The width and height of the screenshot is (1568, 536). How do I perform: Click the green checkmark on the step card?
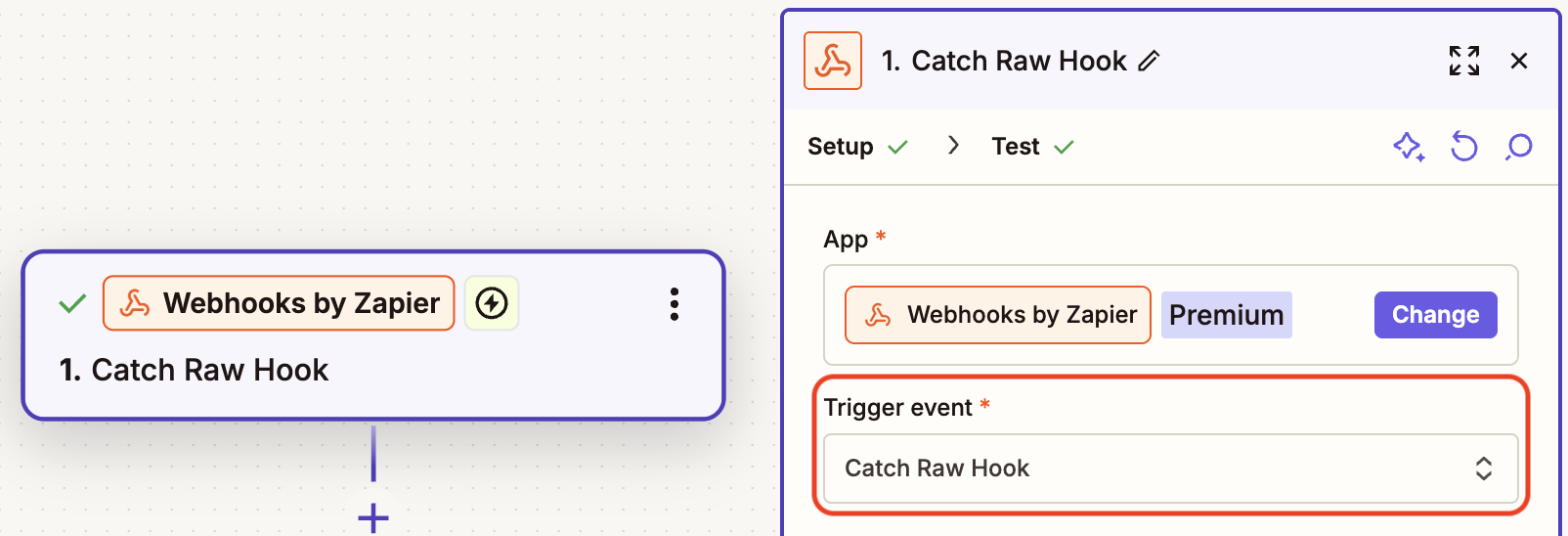point(72,304)
